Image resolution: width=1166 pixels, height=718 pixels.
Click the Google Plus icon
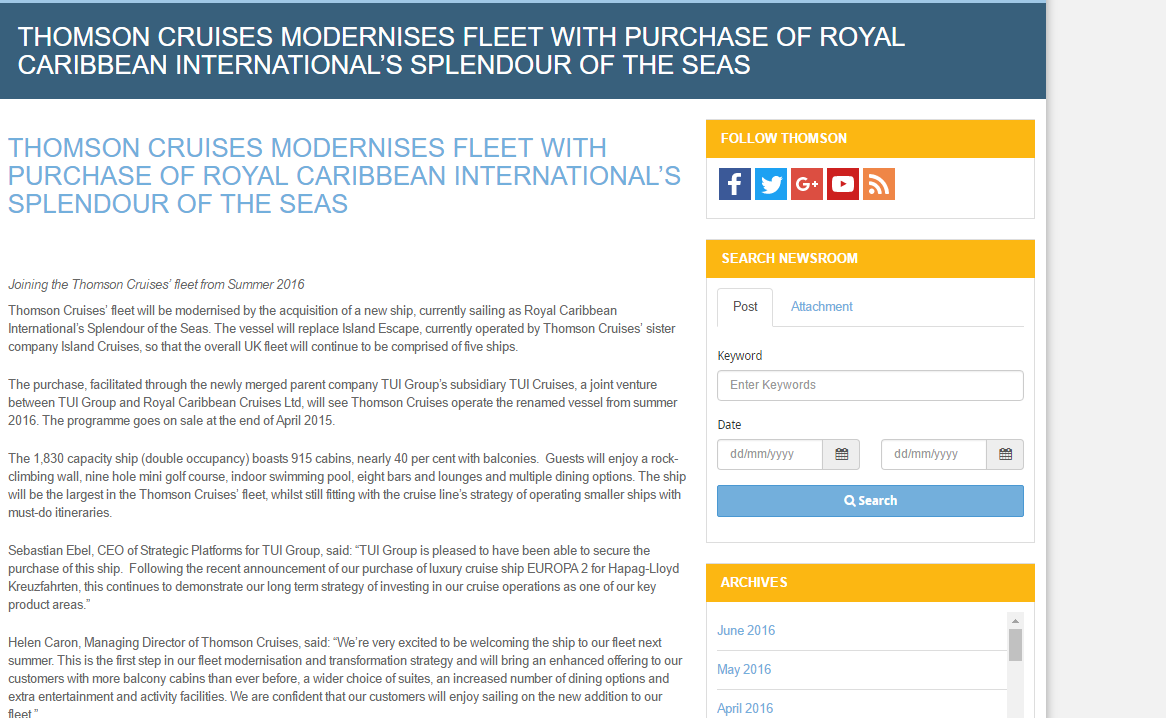tap(807, 184)
